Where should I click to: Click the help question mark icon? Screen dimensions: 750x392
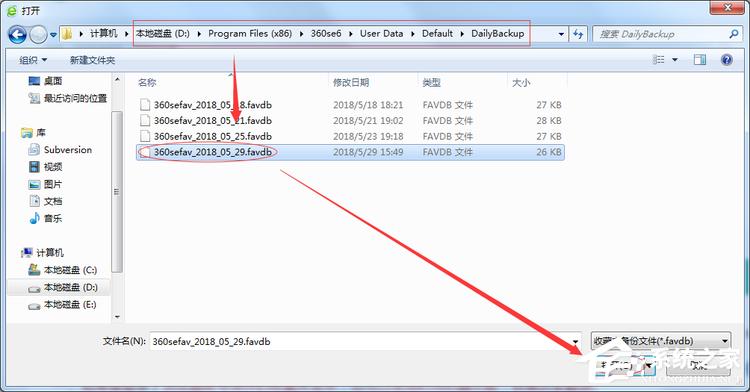tap(727, 60)
